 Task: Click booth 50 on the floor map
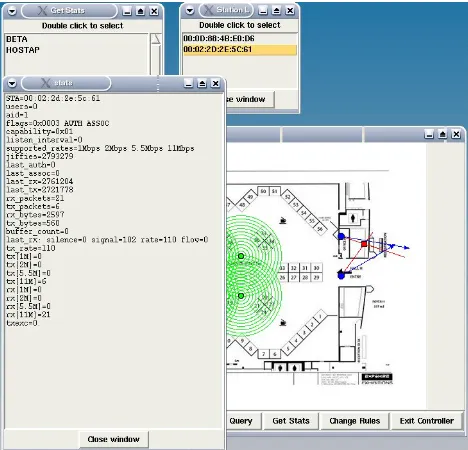263,191
